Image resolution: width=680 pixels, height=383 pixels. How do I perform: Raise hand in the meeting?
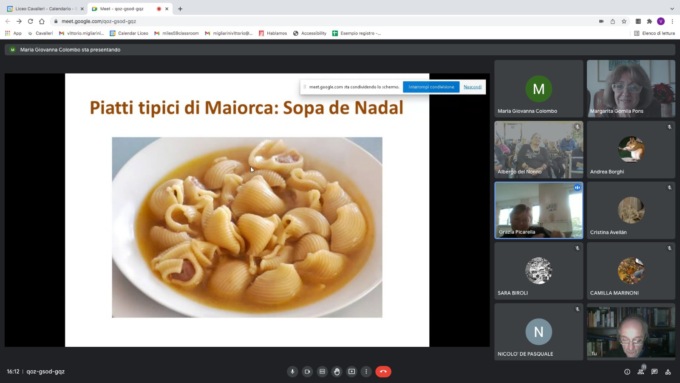tap(337, 372)
